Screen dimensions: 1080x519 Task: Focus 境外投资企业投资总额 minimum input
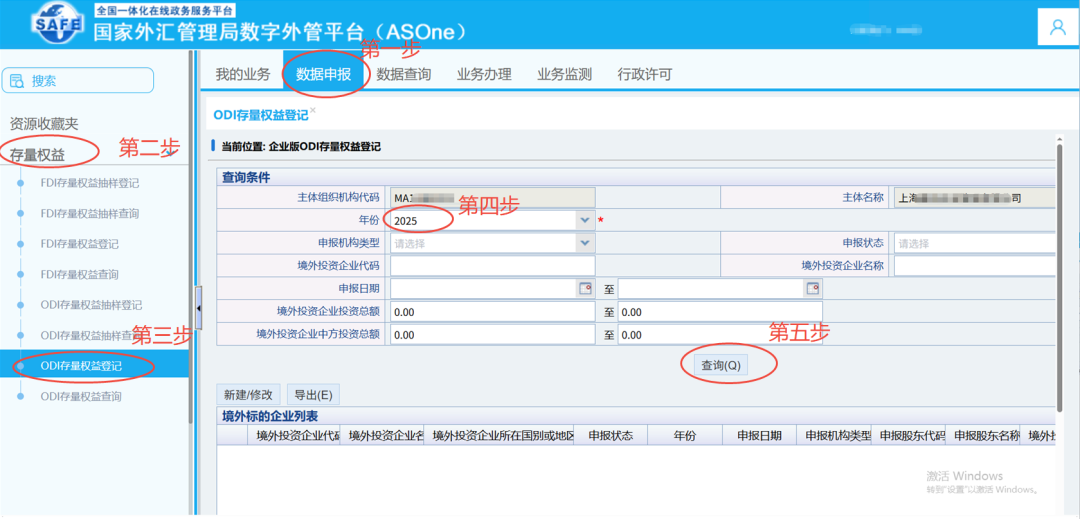click(x=492, y=312)
